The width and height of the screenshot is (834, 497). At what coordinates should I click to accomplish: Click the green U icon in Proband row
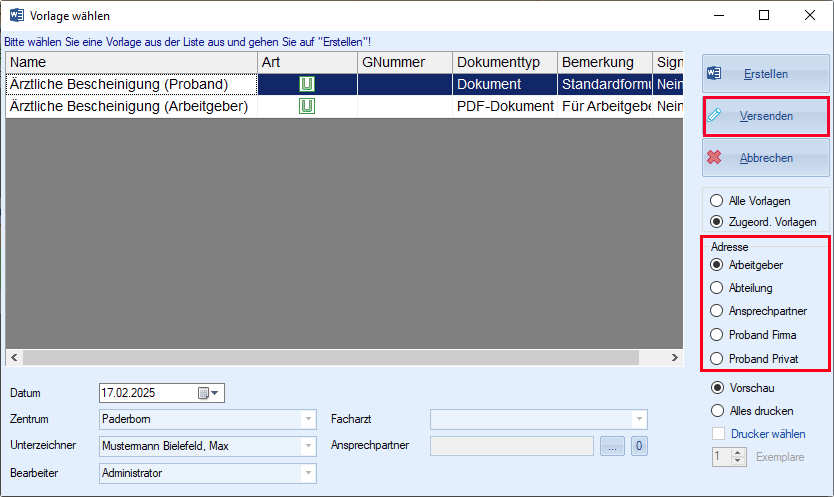(x=307, y=84)
